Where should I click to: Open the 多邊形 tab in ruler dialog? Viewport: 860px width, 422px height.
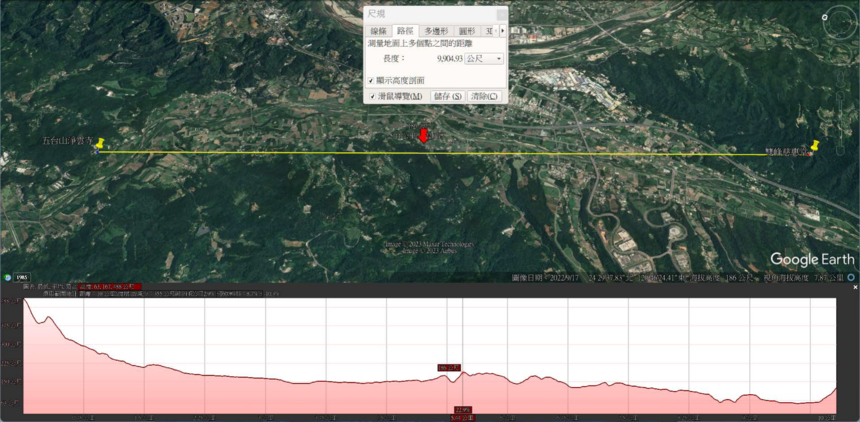pyautogui.click(x=436, y=31)
